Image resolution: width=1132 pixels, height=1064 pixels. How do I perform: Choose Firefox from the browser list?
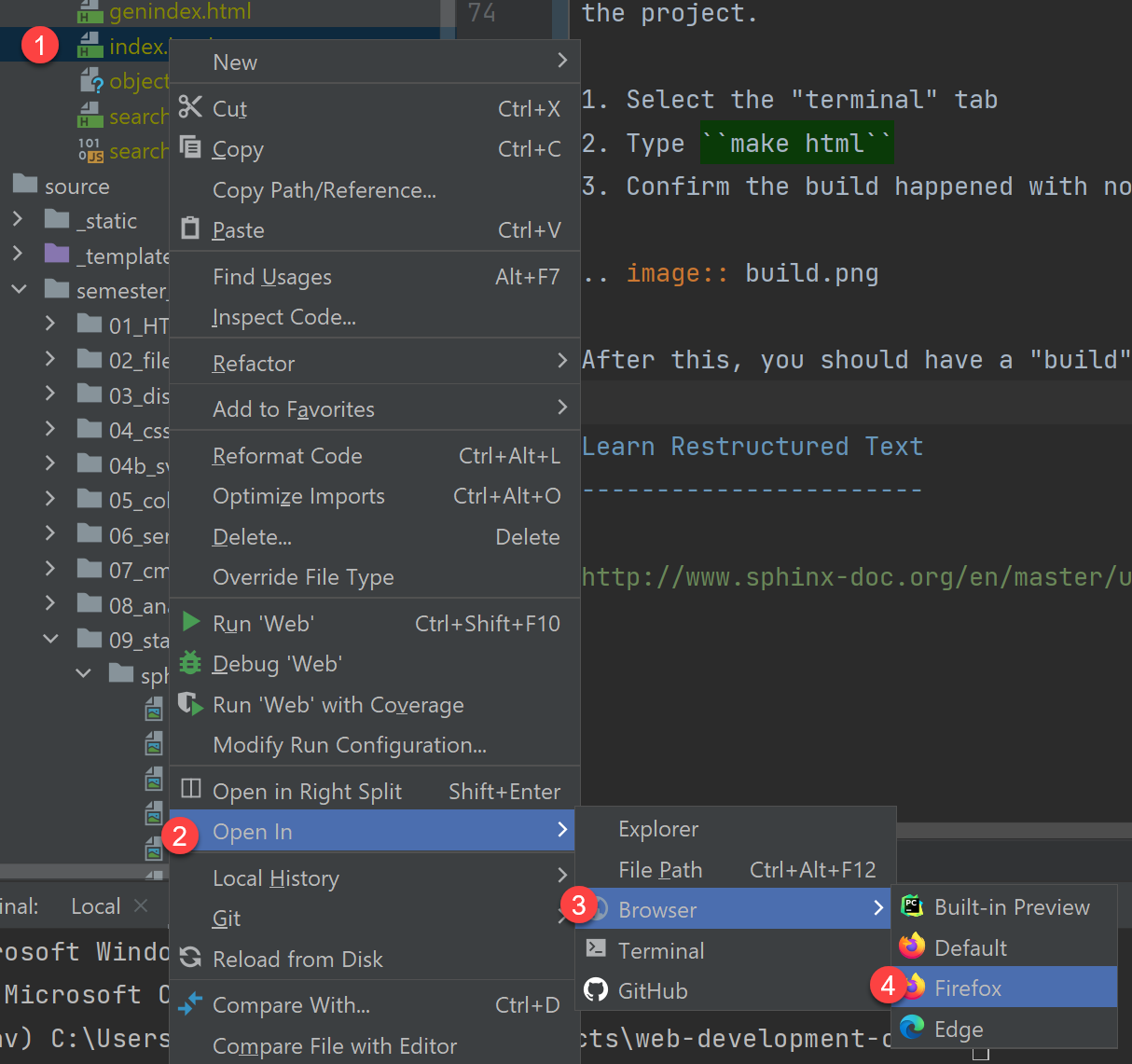[1004, 988]
